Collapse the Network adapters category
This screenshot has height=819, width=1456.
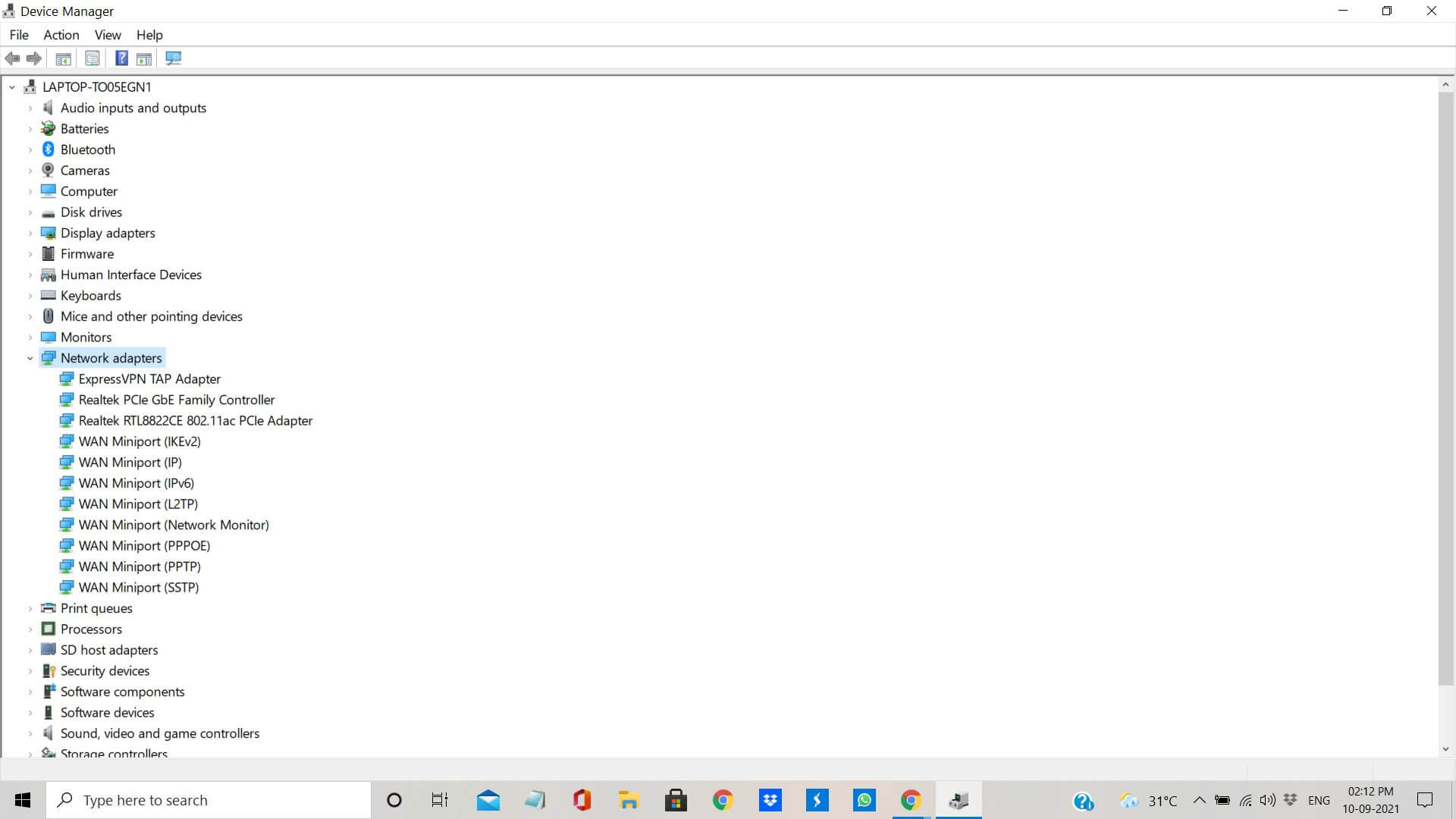coord(30,358)
